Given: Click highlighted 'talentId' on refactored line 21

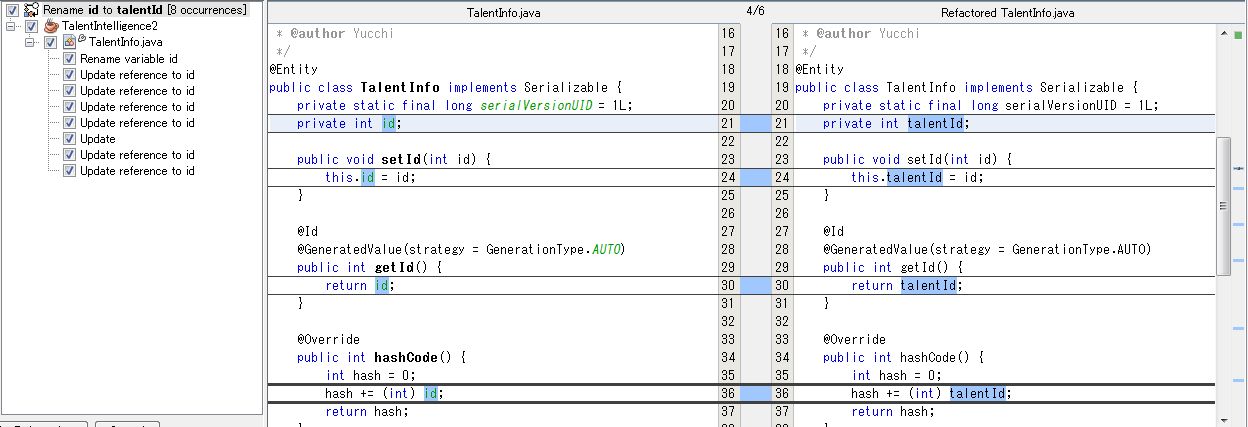Looking at the screenshot, I should click(x=937, y=124).
